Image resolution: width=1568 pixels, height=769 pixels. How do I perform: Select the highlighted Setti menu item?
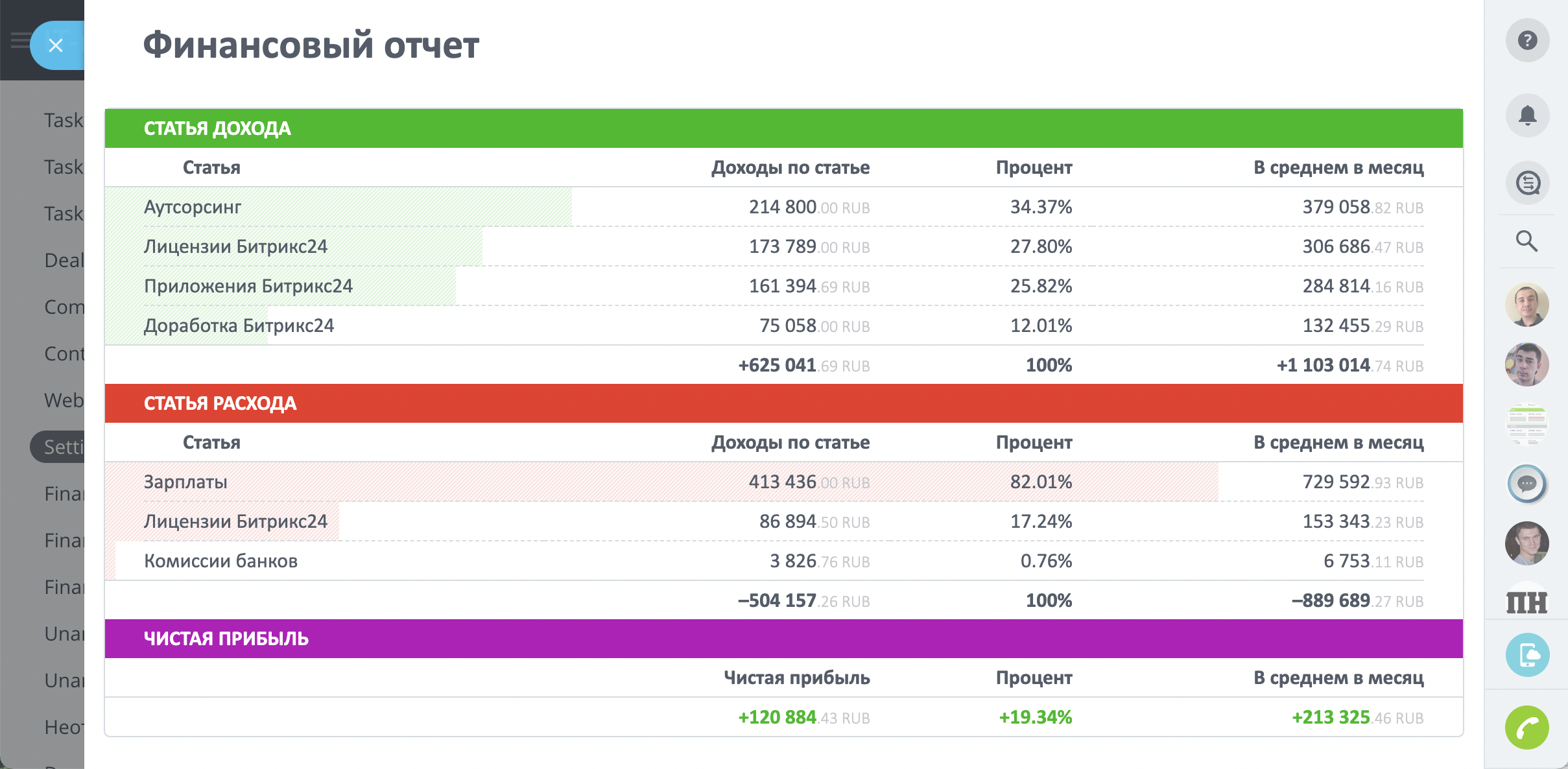tap(62, 447)
